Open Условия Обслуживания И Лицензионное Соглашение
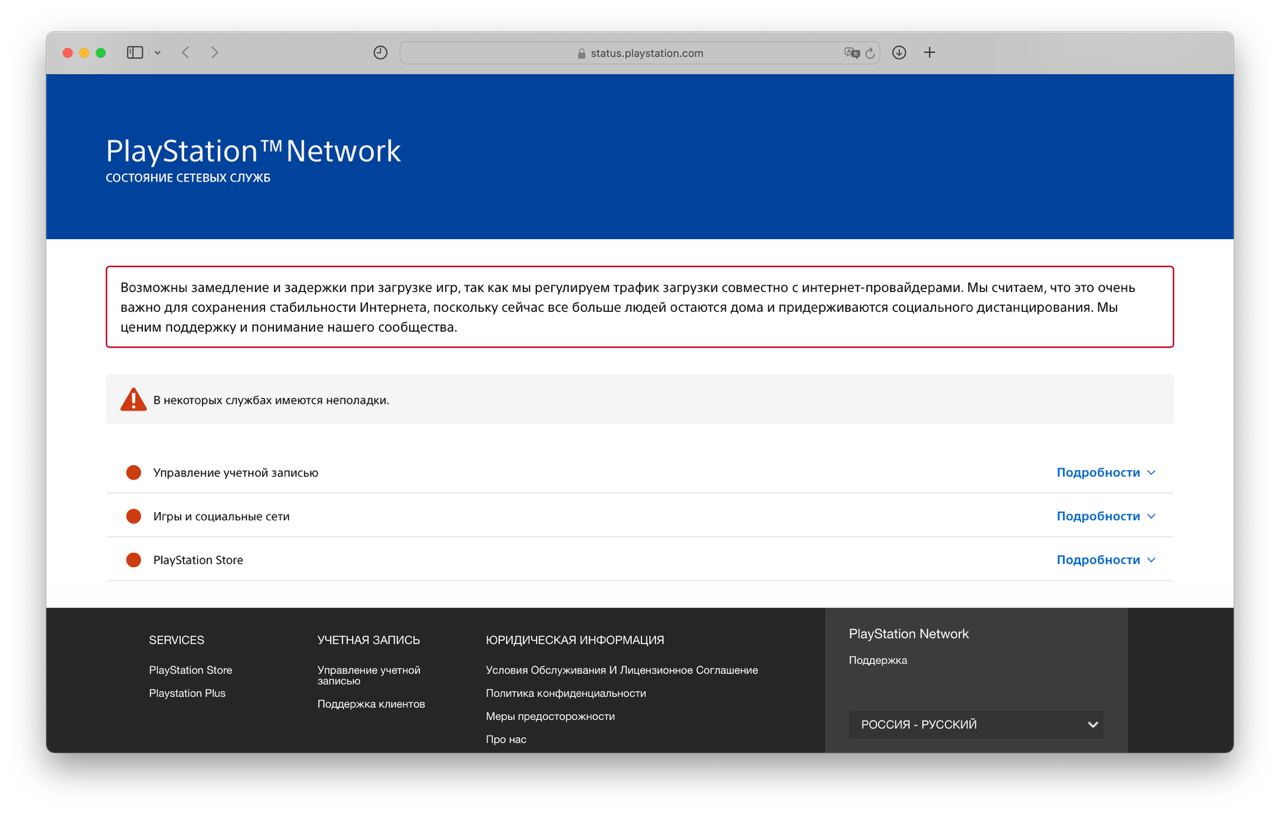Screen dimensions: 1280x814 [x=622, y=670]
